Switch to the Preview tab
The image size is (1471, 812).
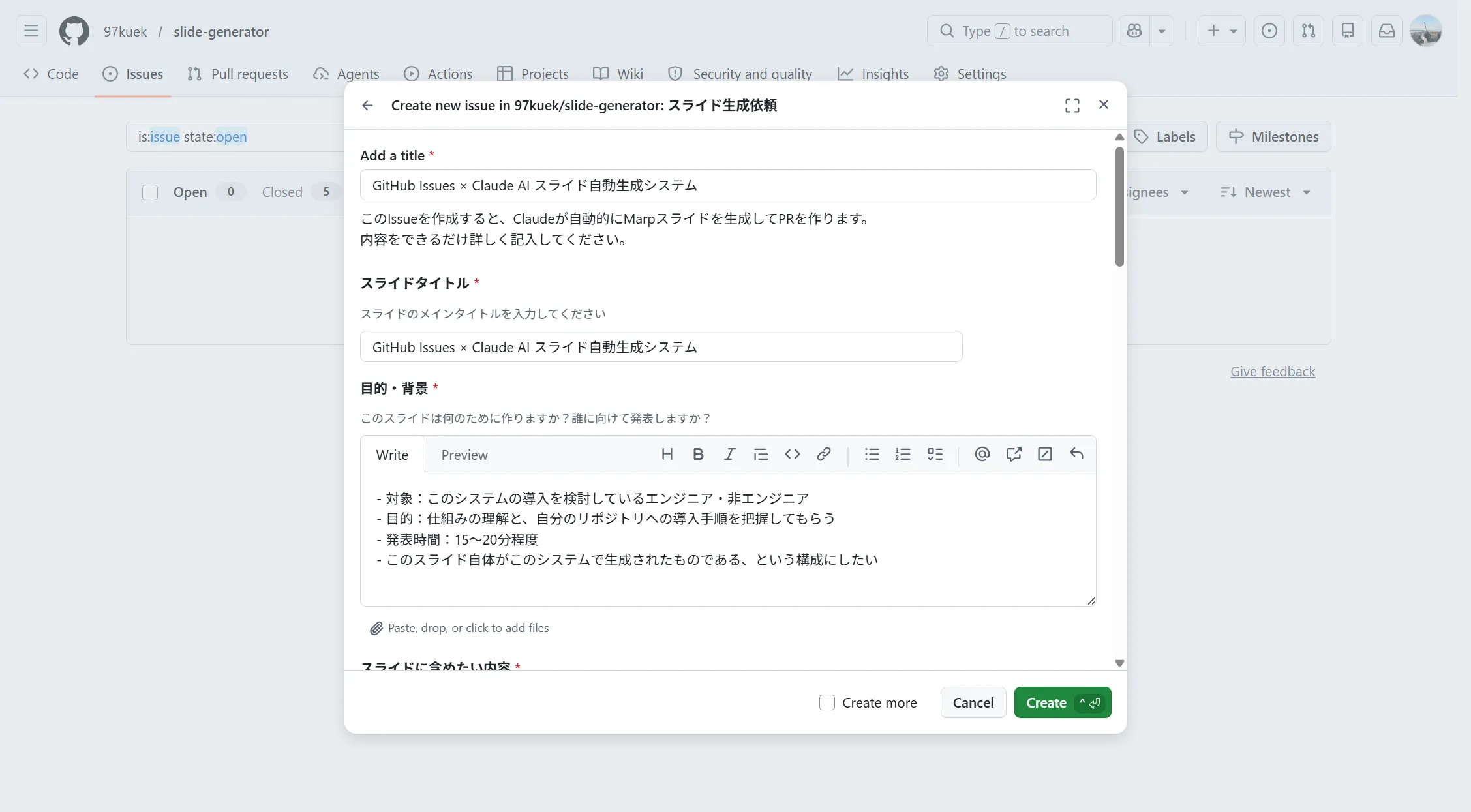464,455
